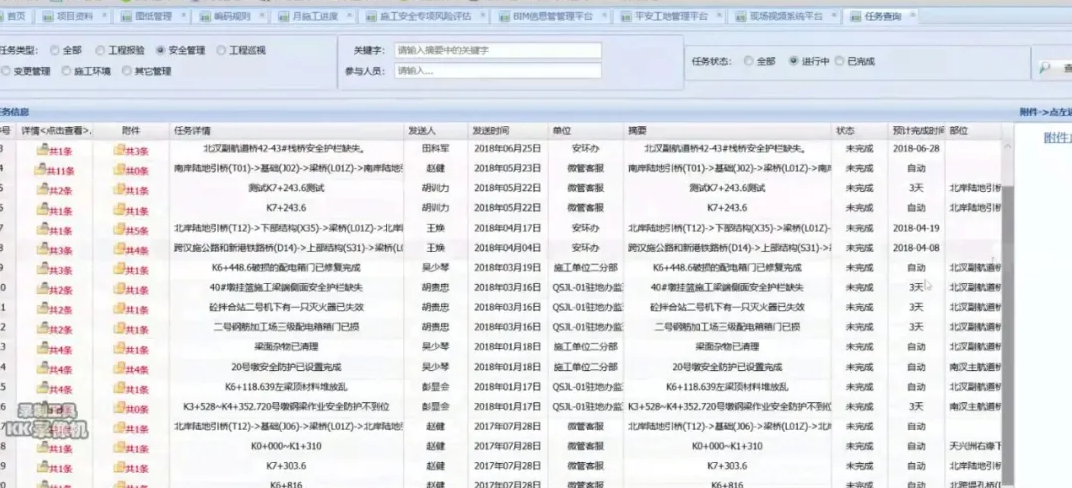Open details icon for K7+303.6 row
This screenshot has height=488, width=1072.
point(42,466)
